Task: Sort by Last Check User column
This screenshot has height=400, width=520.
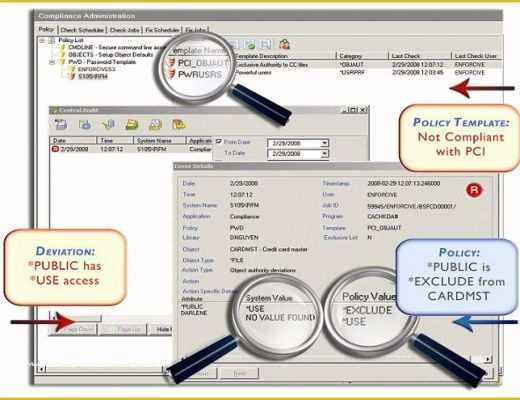Action: pos(476,56)
